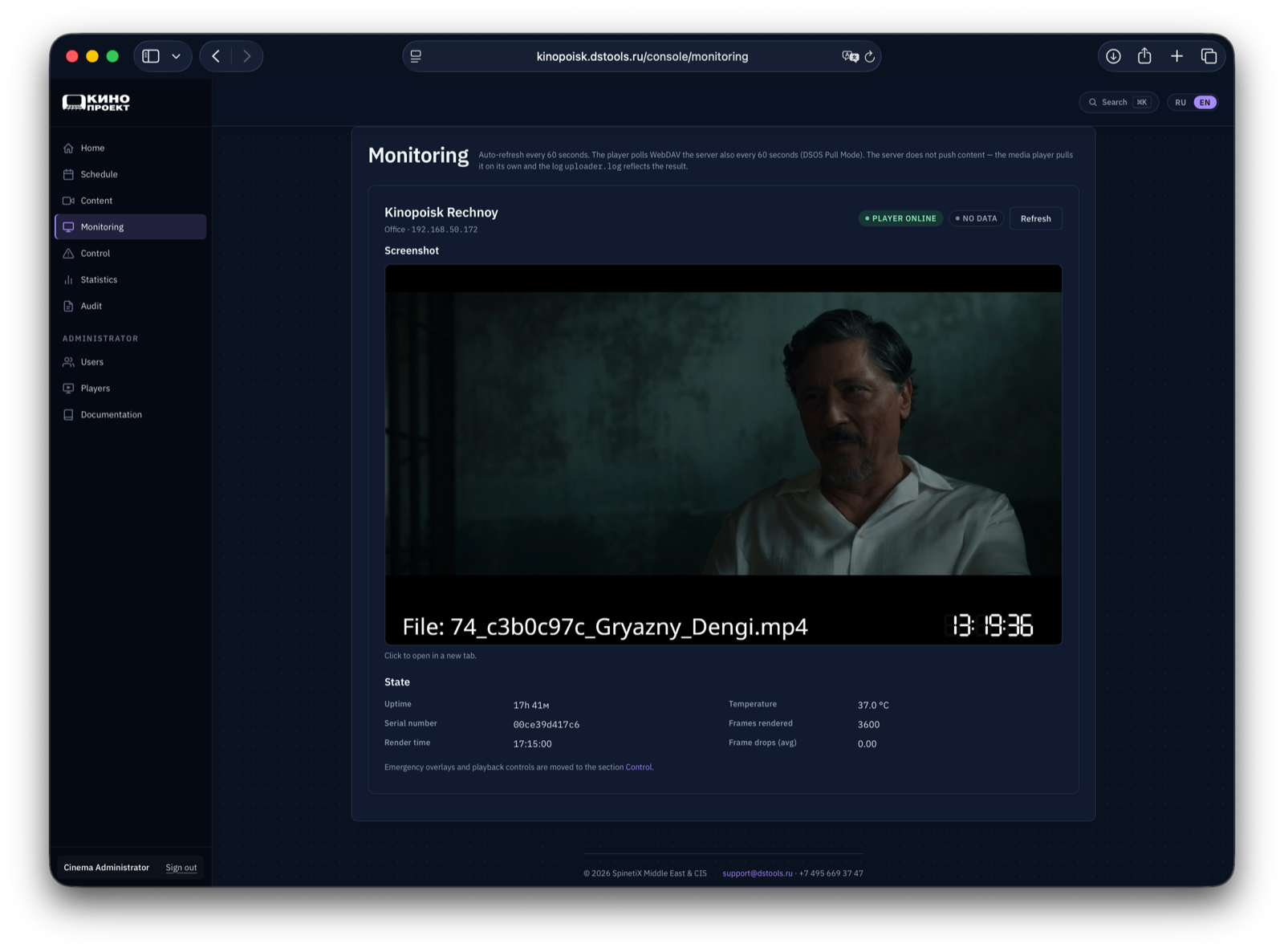1284x952 pixels.
Task: Click the NO DATA status badge
Action: click(976, 218)
